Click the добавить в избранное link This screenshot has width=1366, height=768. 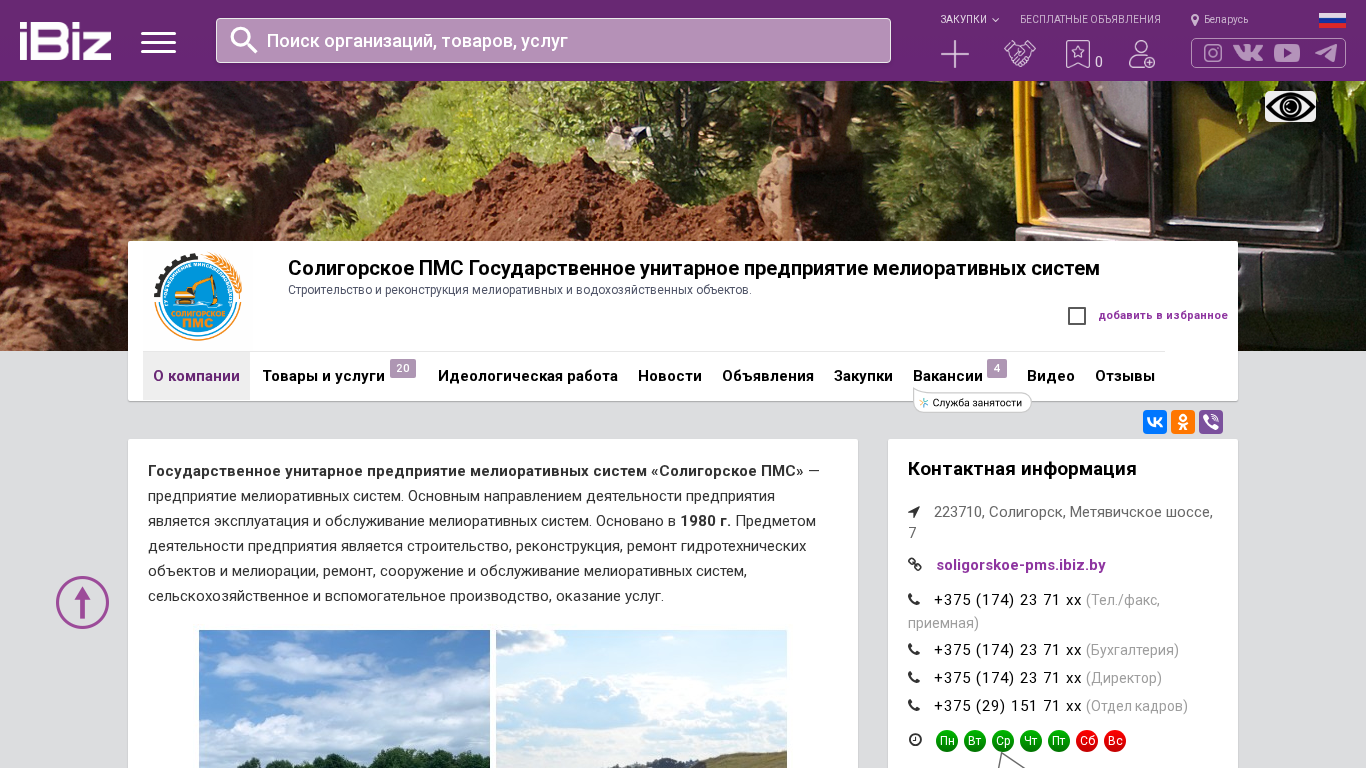1163,316
